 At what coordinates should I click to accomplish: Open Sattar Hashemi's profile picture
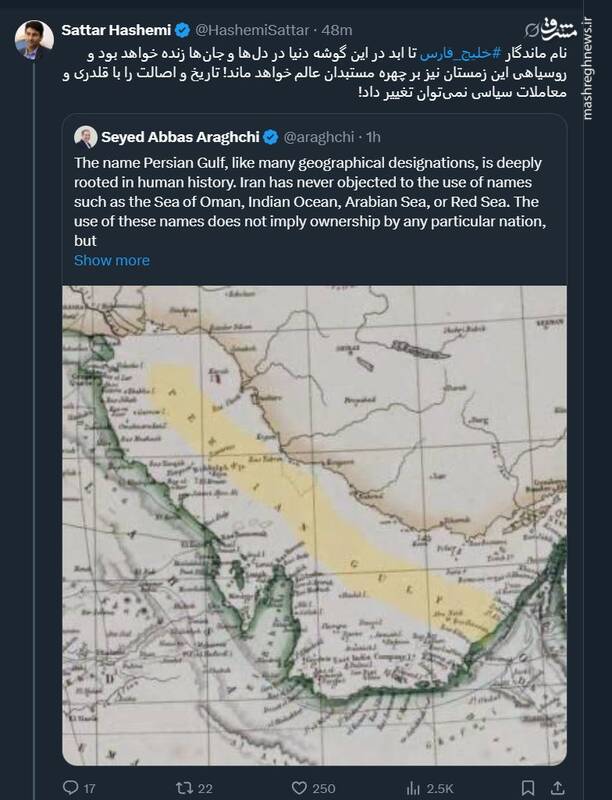pyautogui.click(x=34, y=37)
